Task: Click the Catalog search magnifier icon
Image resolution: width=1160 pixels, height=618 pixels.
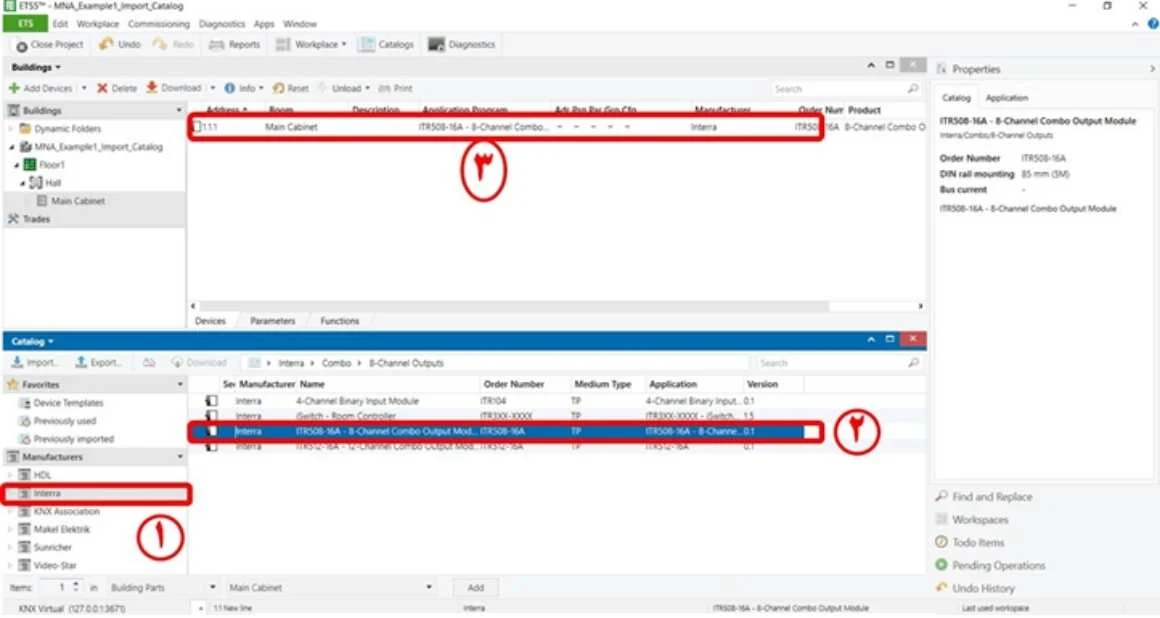Action: tap(913, 363)
